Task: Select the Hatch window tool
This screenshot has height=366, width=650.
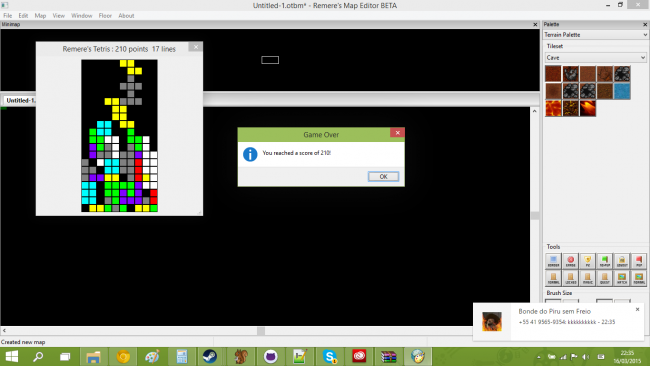Action: click(622, 278)
